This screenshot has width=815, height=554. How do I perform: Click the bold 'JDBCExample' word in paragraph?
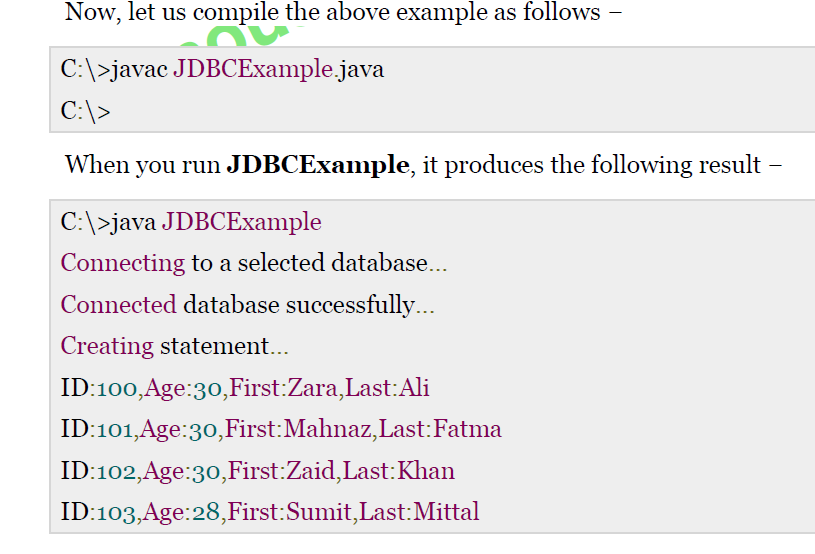[x=317, y=165]
